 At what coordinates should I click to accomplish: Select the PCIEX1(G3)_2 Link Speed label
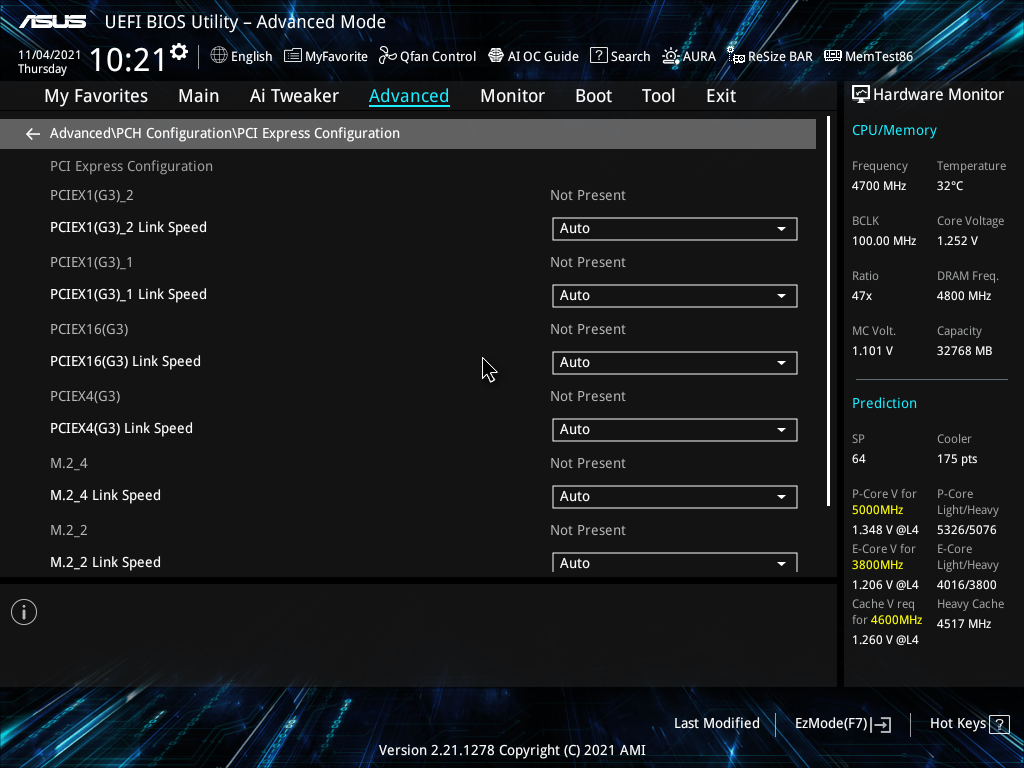(x=128, y=227)
